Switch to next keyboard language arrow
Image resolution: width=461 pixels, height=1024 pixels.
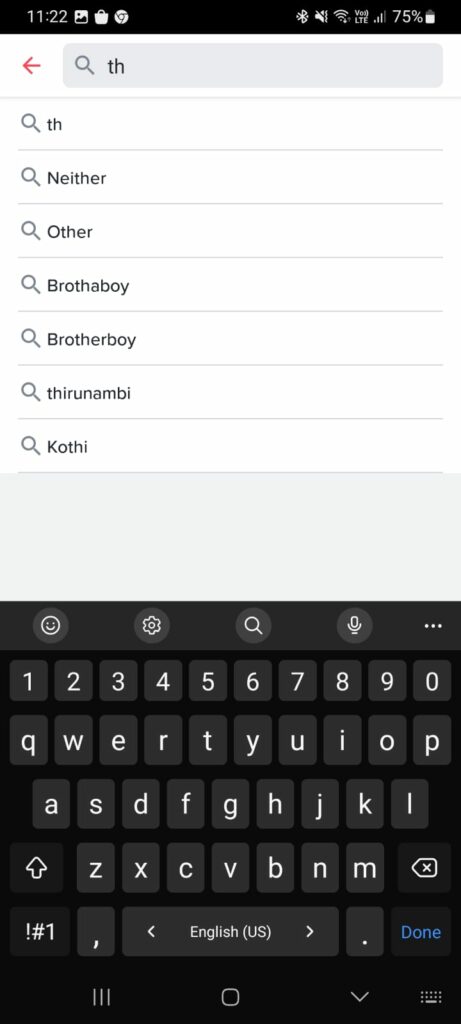[x=310, y=931]
